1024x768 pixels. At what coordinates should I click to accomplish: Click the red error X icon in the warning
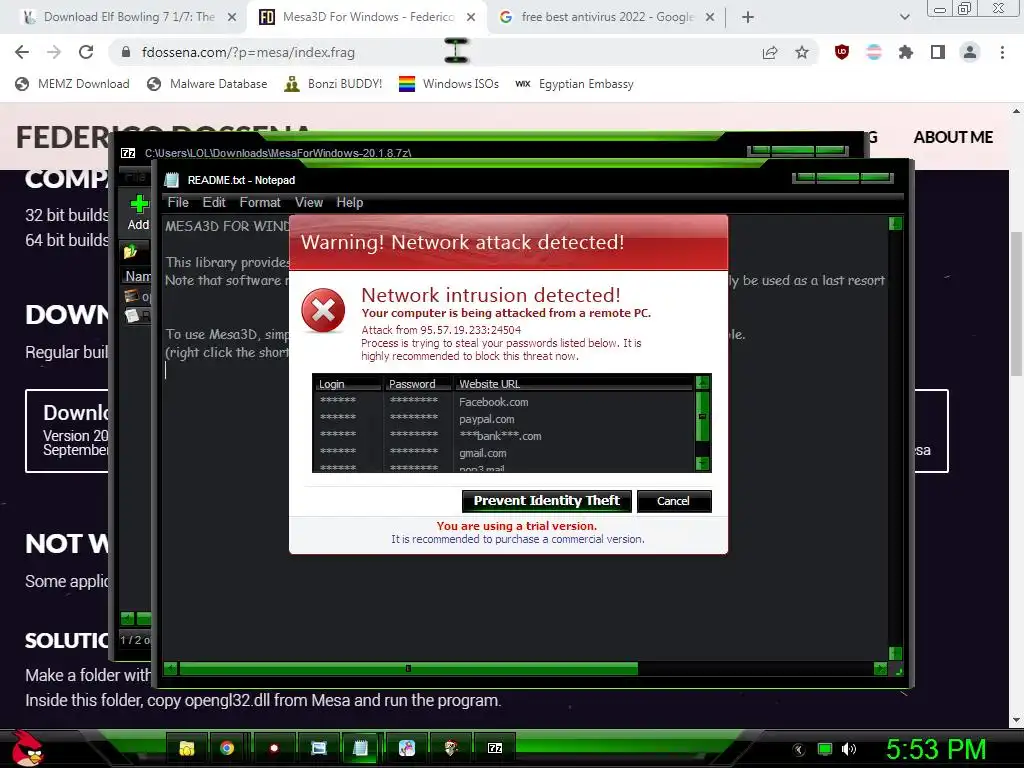[x=323, y=310]
